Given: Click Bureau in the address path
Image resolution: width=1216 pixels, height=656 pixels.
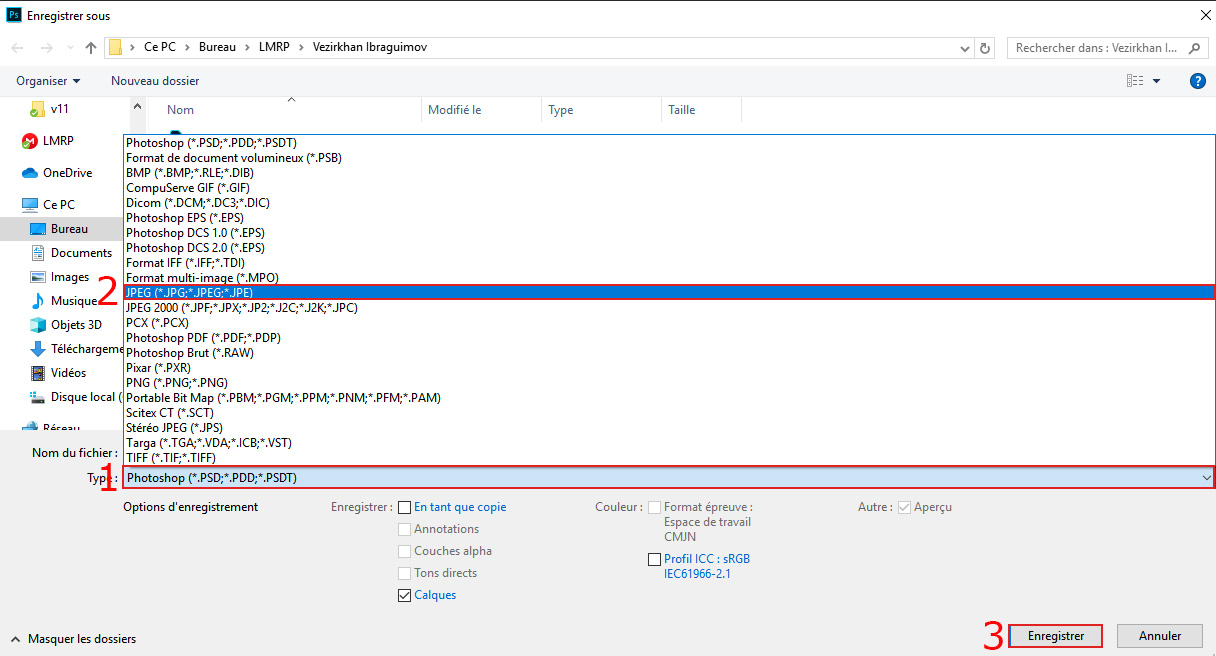Looking at the screenshot, I should click(x=217, y=47).
